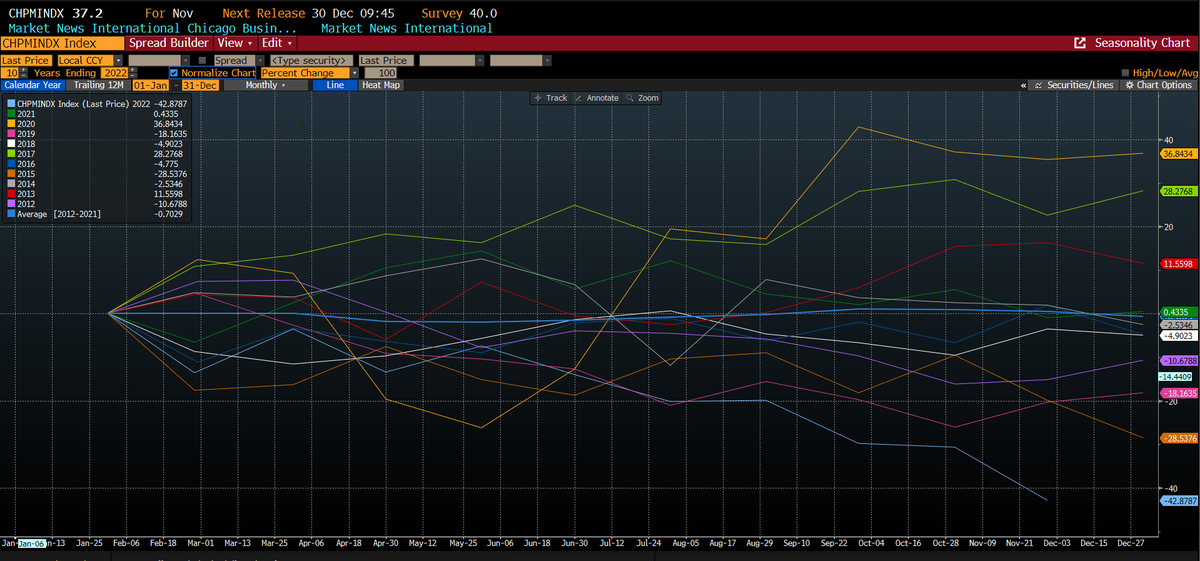
Task: Click the 2019 pink legend swatch
Action: click(11, 133)
